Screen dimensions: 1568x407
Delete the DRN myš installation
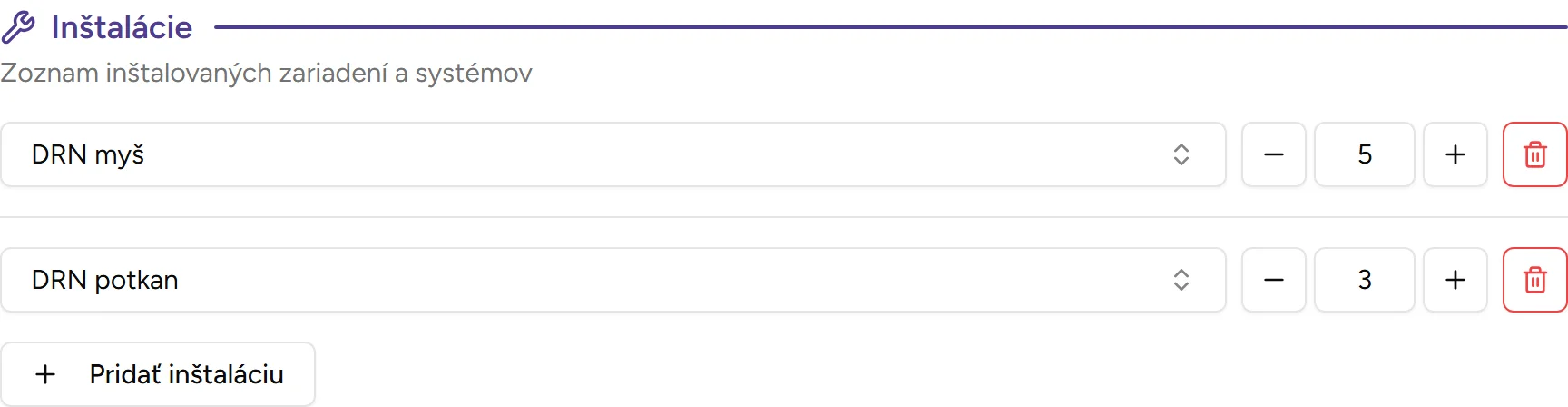(x=1534, y=154)
